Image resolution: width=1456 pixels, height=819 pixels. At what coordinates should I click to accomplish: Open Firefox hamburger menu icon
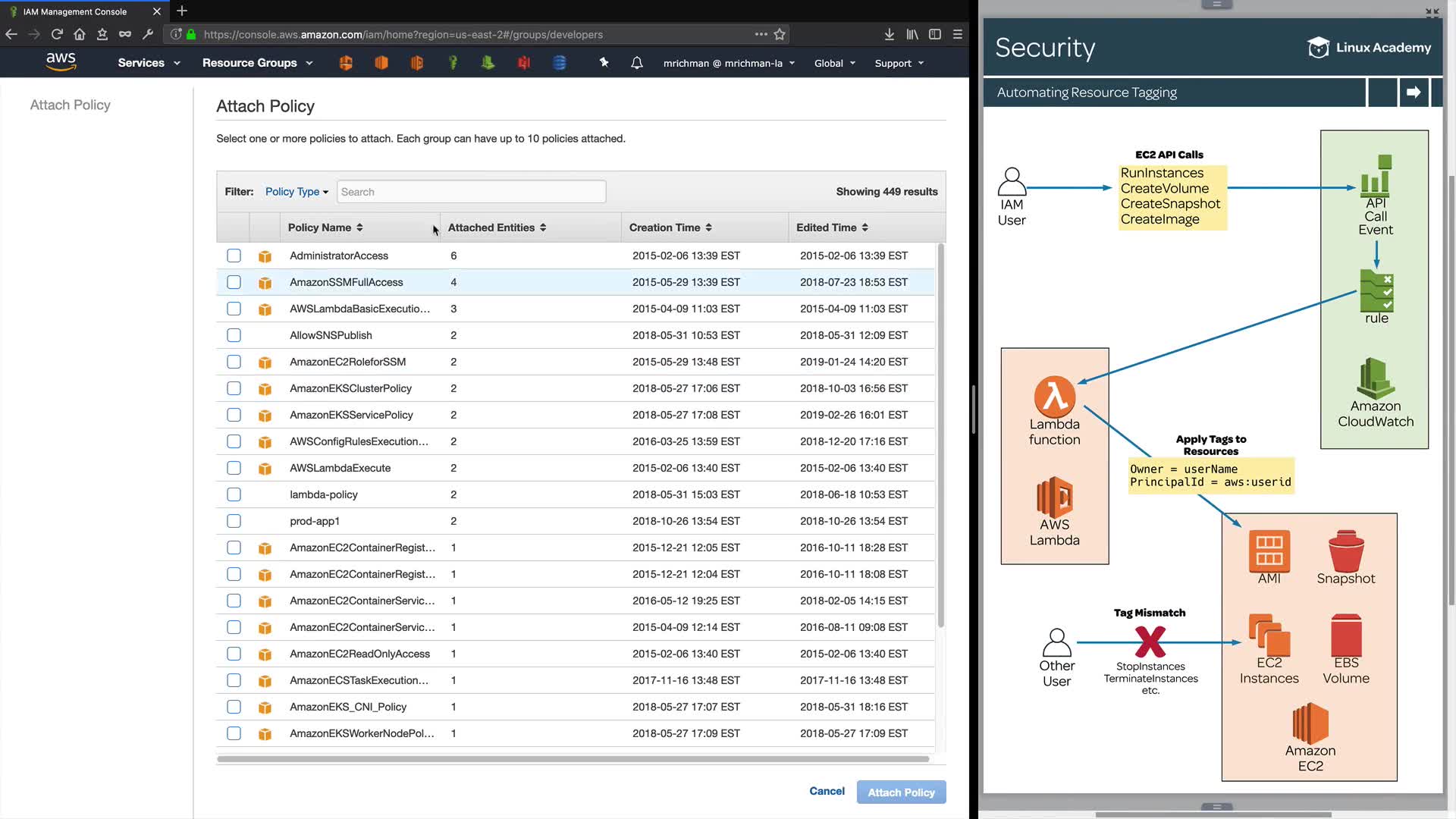point(958,34)
